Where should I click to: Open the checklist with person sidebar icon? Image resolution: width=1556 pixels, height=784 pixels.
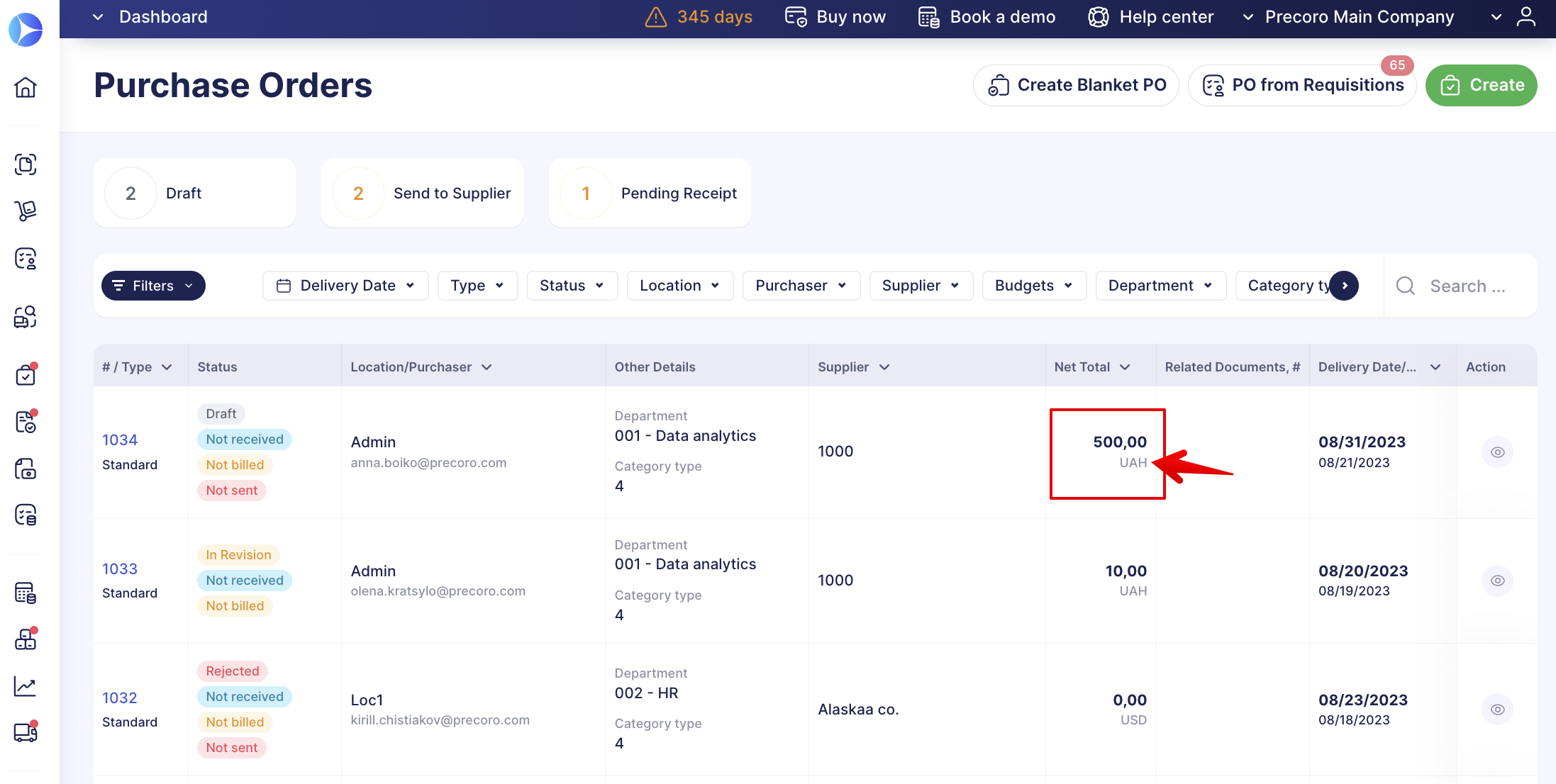(26, 259)
